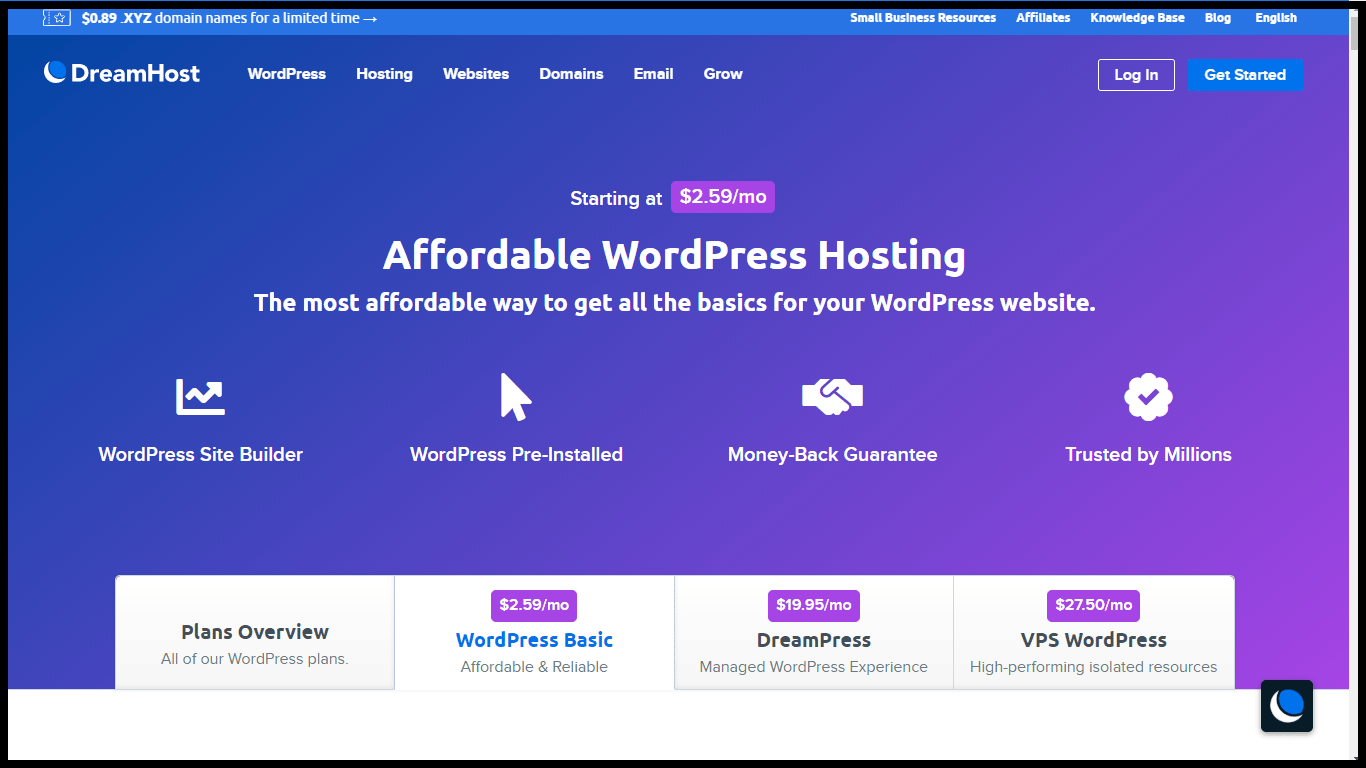Open the Blog link
Image resolution: width=1366 pixels, height=768 pixels.
[1218, 18]
